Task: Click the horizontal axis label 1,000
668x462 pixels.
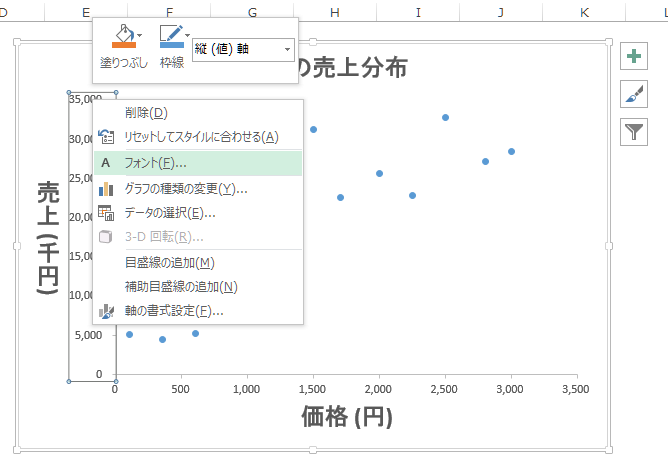Action: pyautogui.click(x=247, y=389)
